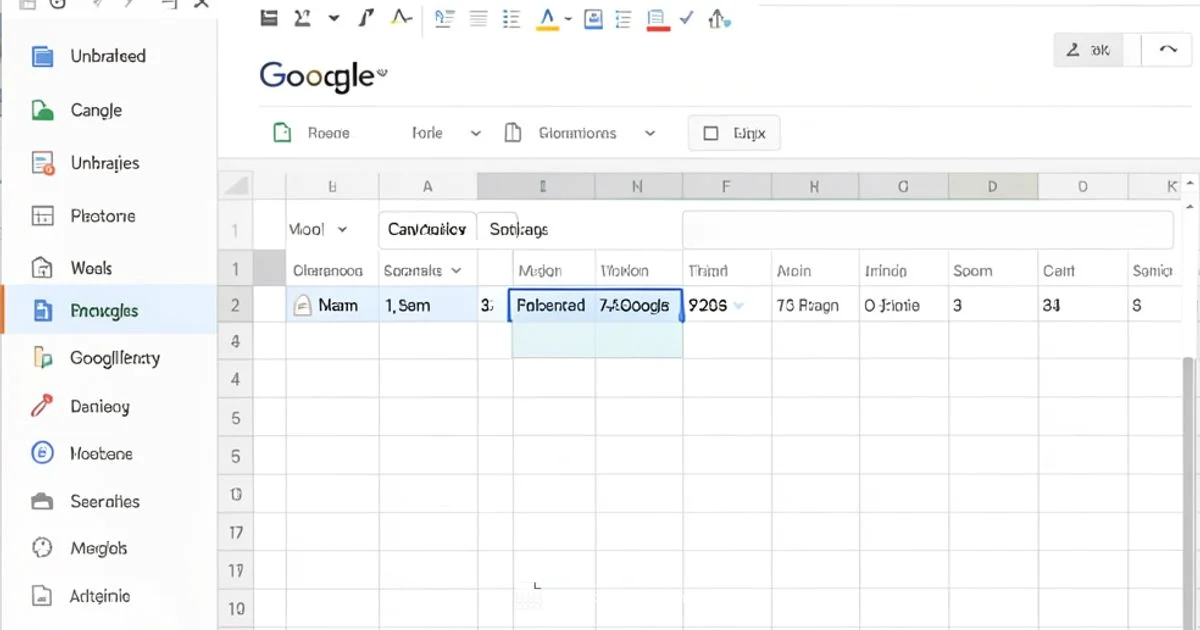The width and height of the screenshot is (1200, 630).
Task: Select the Fnoxcgles sidebar item
Action: point(104,311)
